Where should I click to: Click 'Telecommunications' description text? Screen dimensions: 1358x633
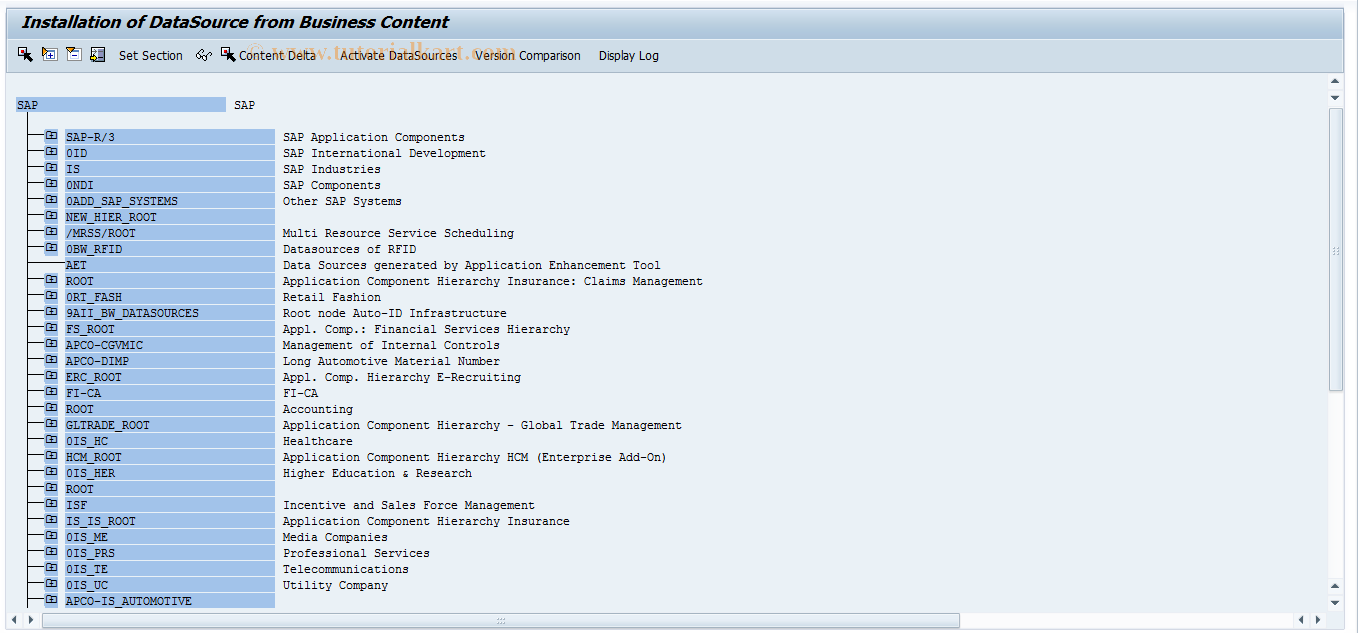click(x=345, y=569)
